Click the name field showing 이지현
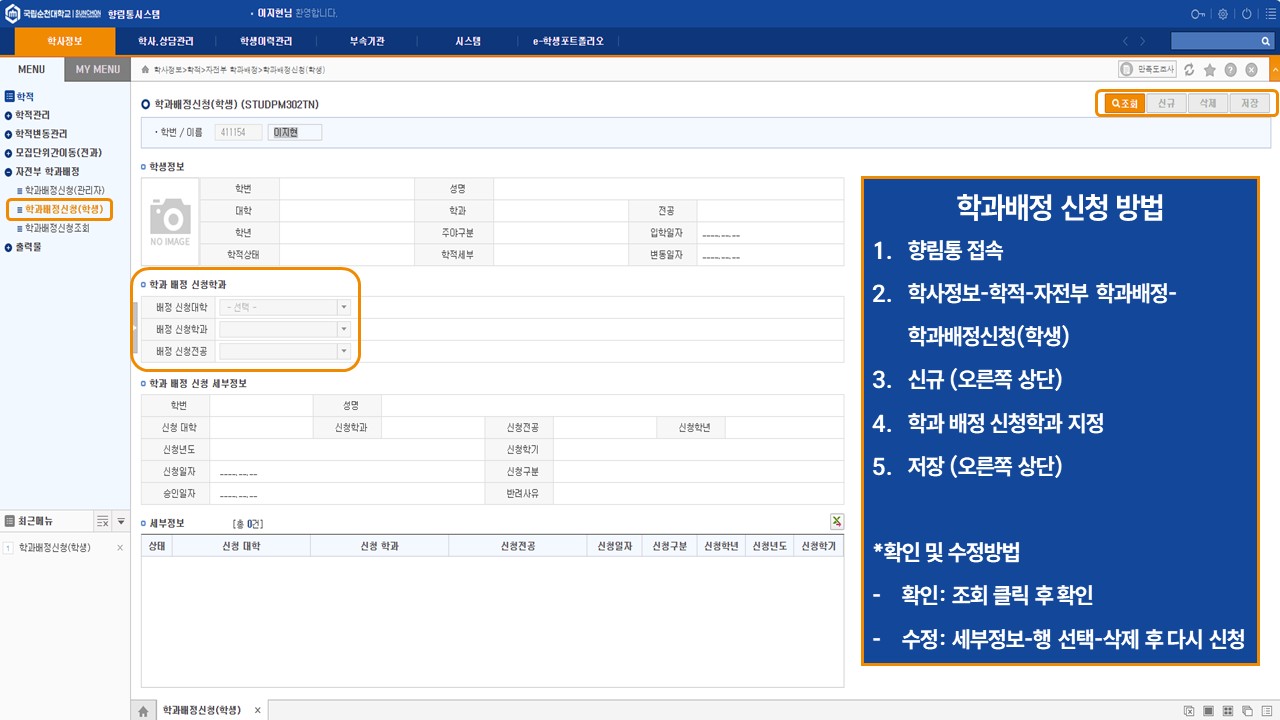Image resolution: width=1280 pixels, height=720 pixels. pos(295,132)
